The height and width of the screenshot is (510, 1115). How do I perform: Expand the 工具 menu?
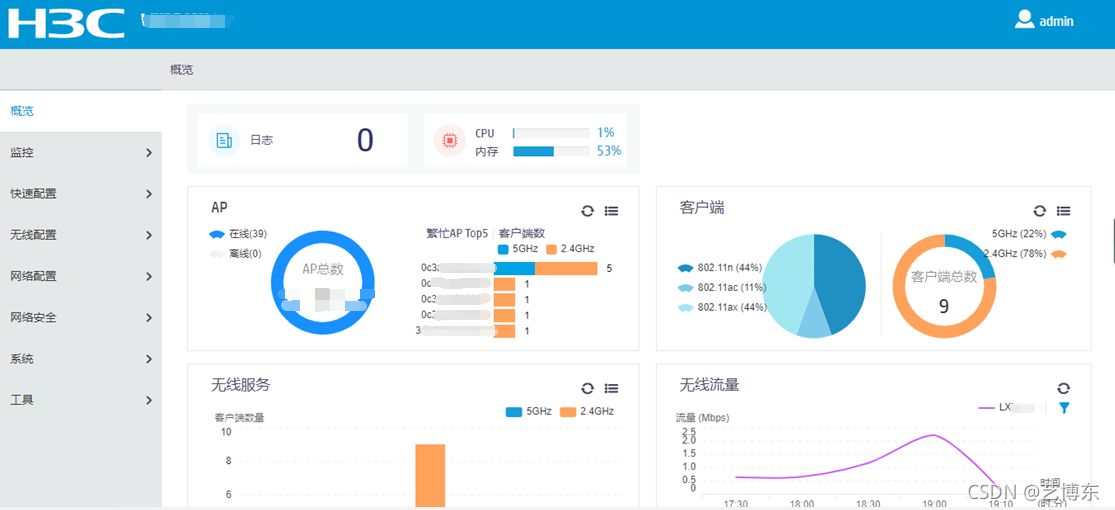click(80, 400)
